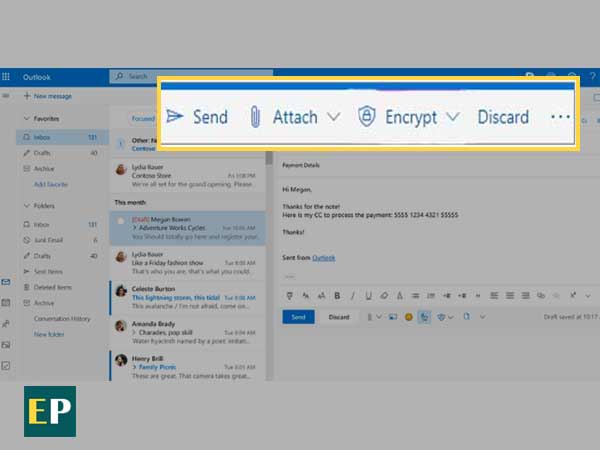Align text left
Screen dimensions: 600x450
pos(494,295)
